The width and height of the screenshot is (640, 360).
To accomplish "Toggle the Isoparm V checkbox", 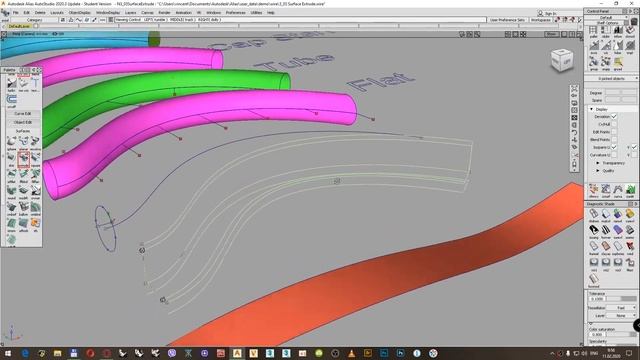I will [x=634, y=147].
